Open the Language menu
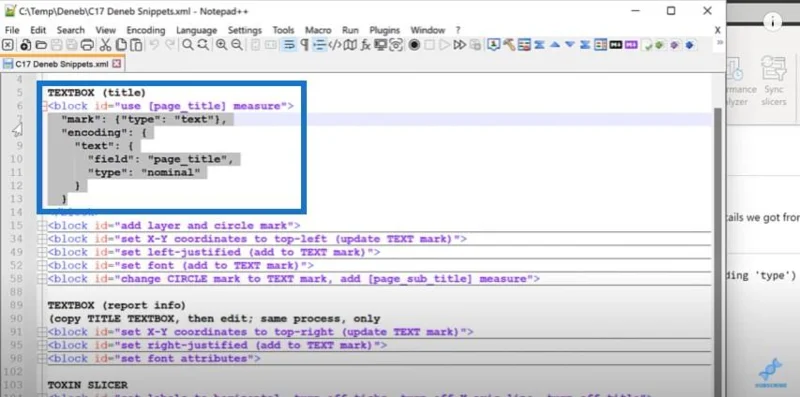Image resolution: width=800 pixels, height=397 pixels. click(196, 30)
